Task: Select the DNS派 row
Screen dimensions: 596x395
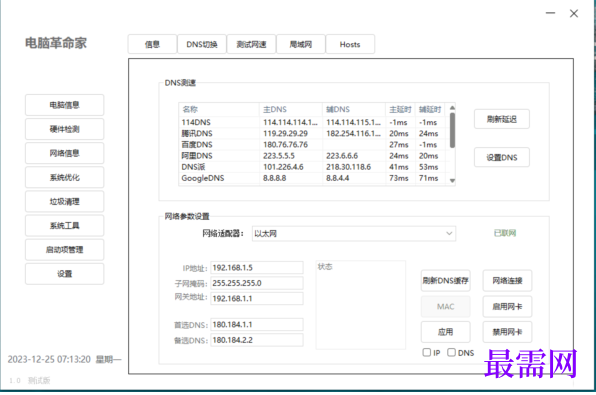Action: click(x=314, y=167)
